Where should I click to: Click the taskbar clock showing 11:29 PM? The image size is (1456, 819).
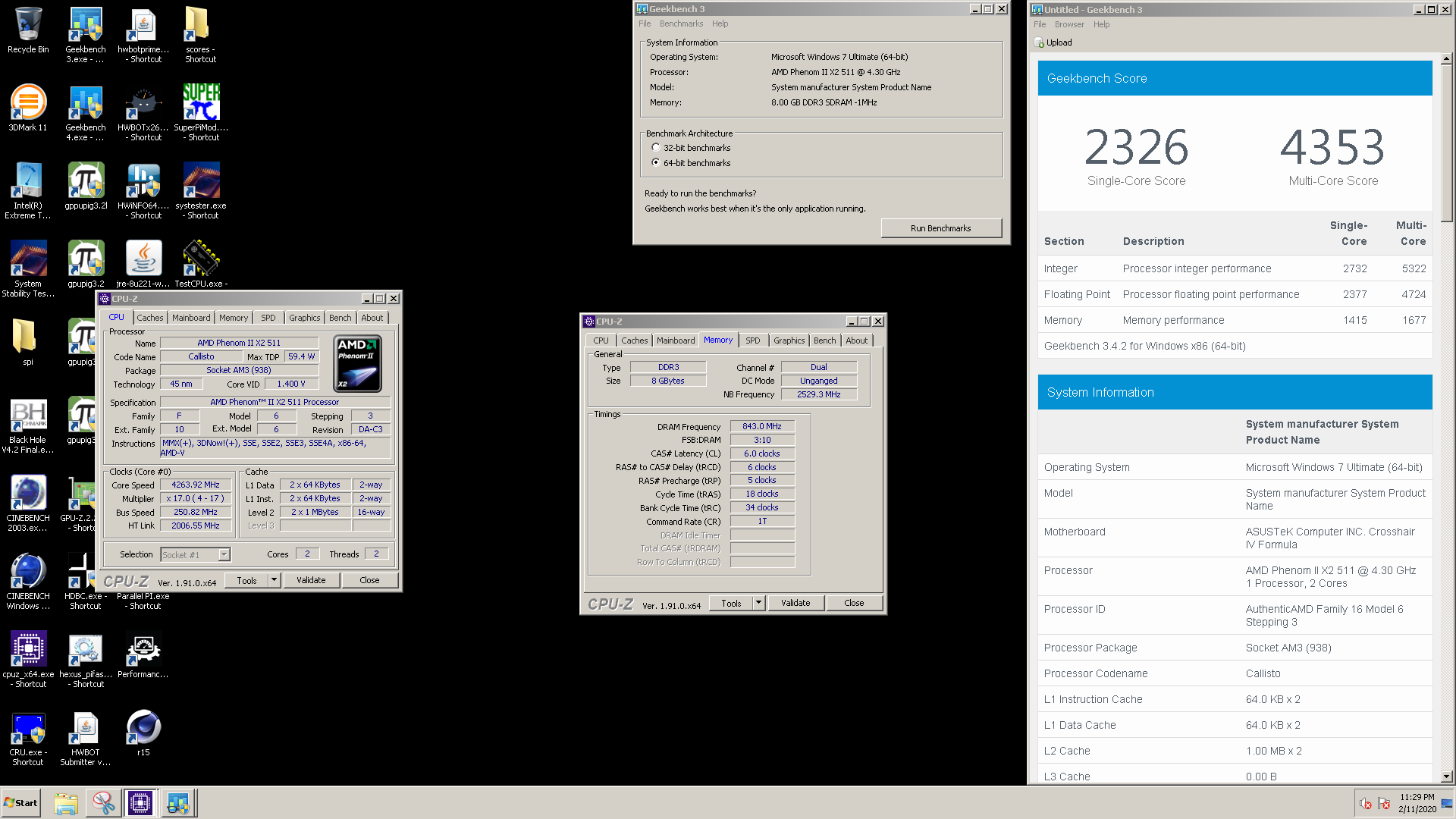click(1417, 803)
